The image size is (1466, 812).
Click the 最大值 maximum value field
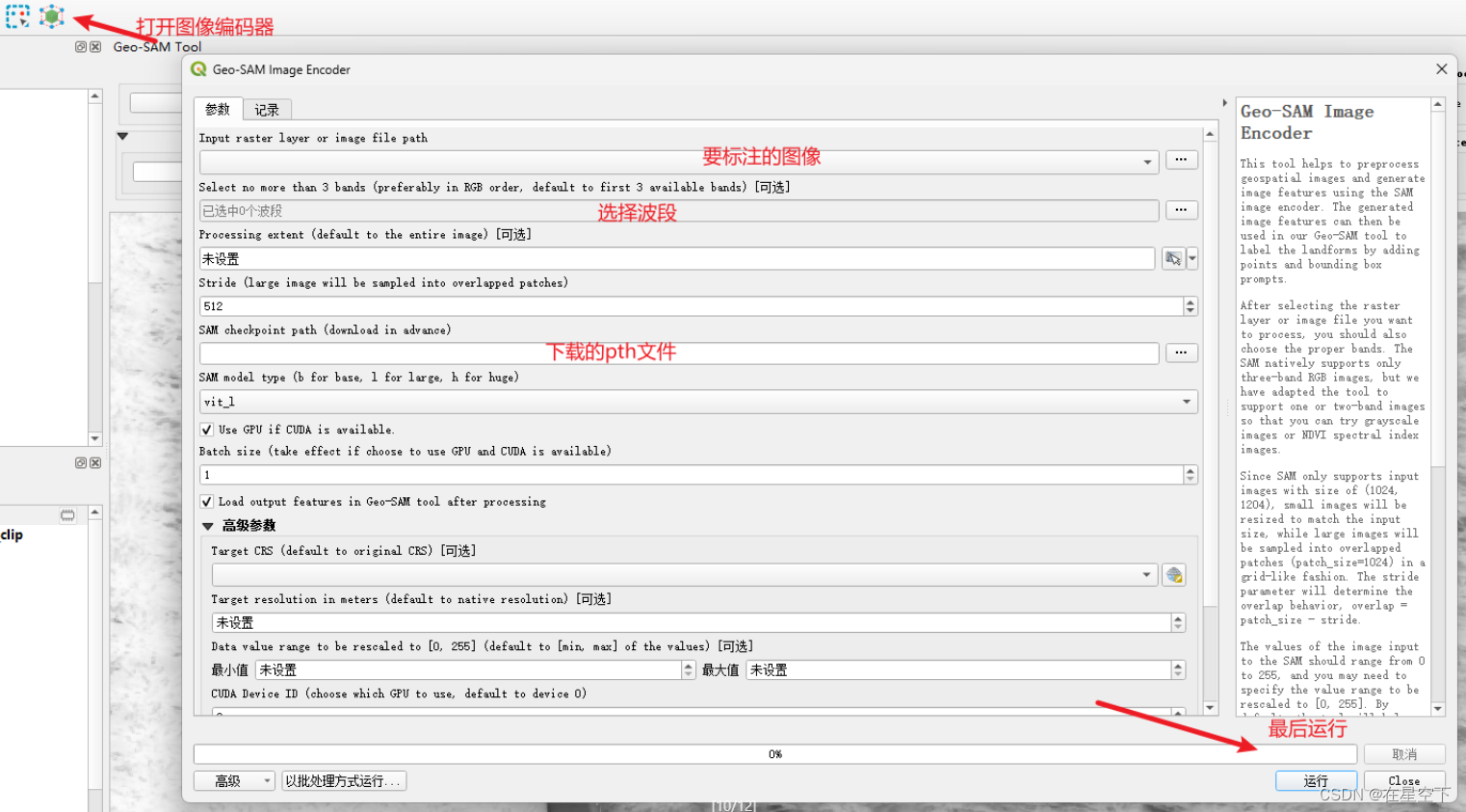click(x=958, y=670)
